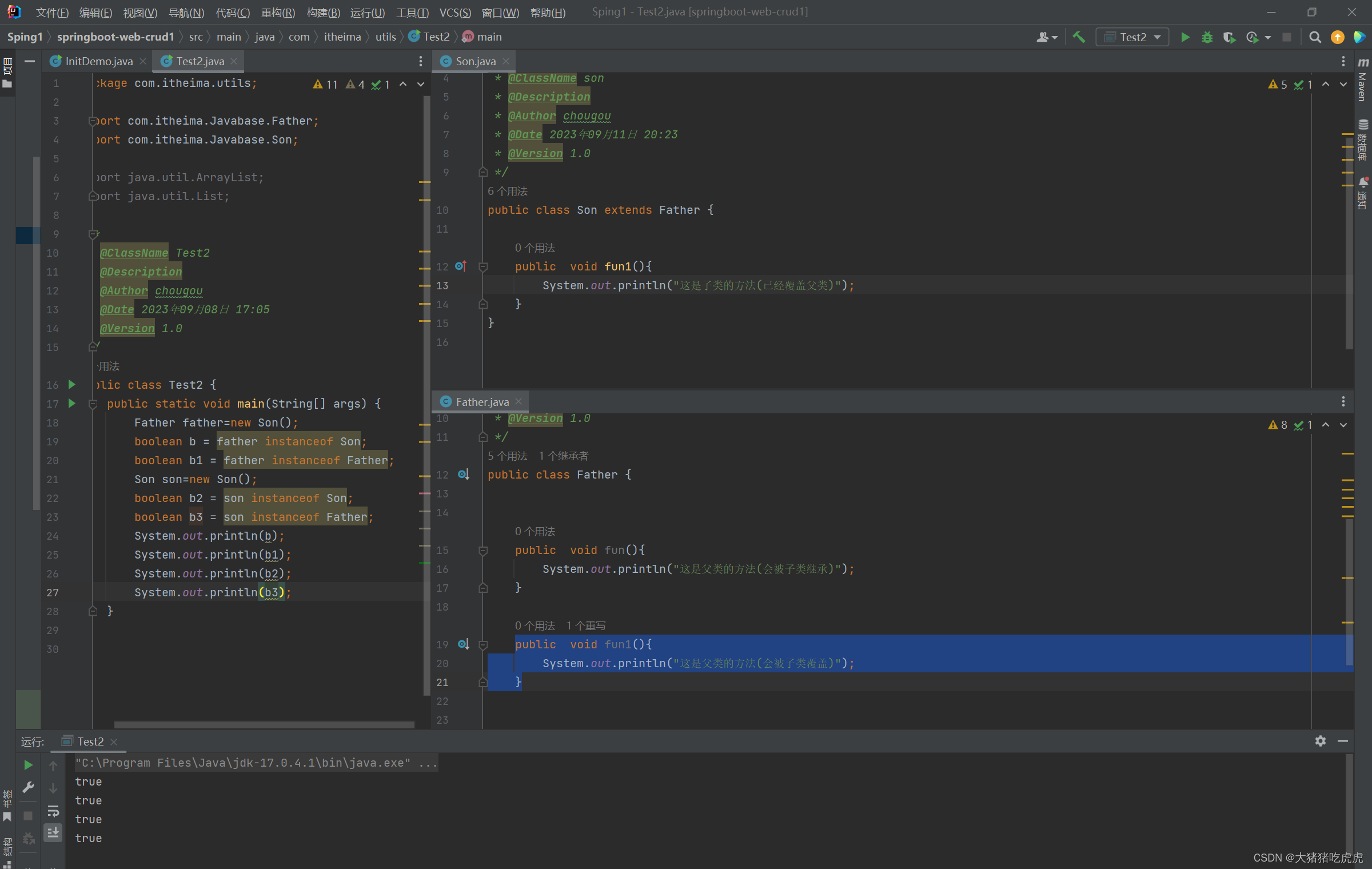The width and height of the screenshot is (1372, 869).
Task: Click the Stop square button in toolbar
Action: (1287, 37)
